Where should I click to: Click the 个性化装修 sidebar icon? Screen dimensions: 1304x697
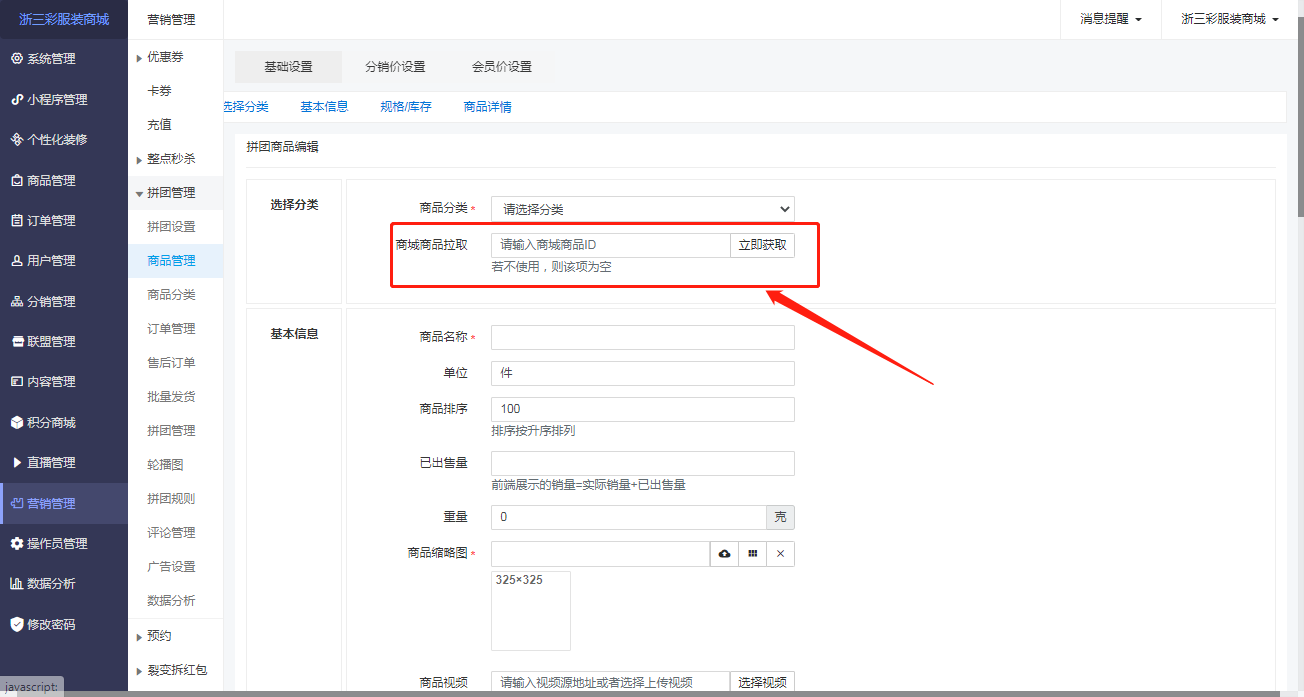click(17, 140)
